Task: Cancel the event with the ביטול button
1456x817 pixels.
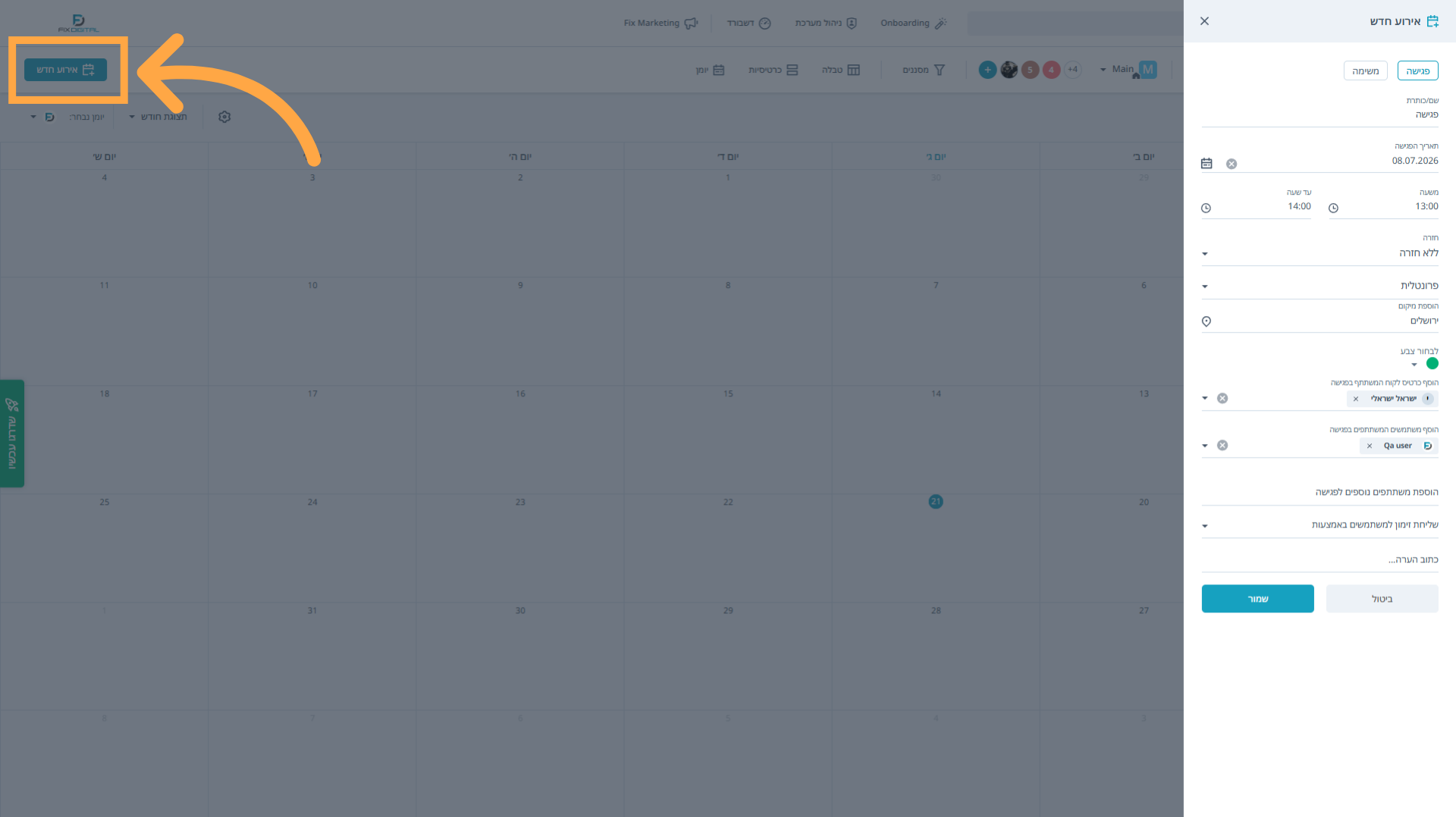Action: [1382, 599]
